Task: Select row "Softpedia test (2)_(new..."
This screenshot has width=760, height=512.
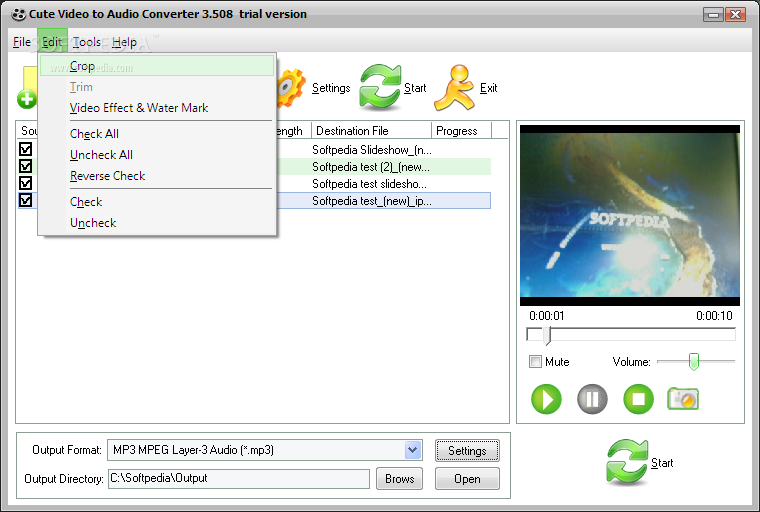Action: click(x=371, y=167)
